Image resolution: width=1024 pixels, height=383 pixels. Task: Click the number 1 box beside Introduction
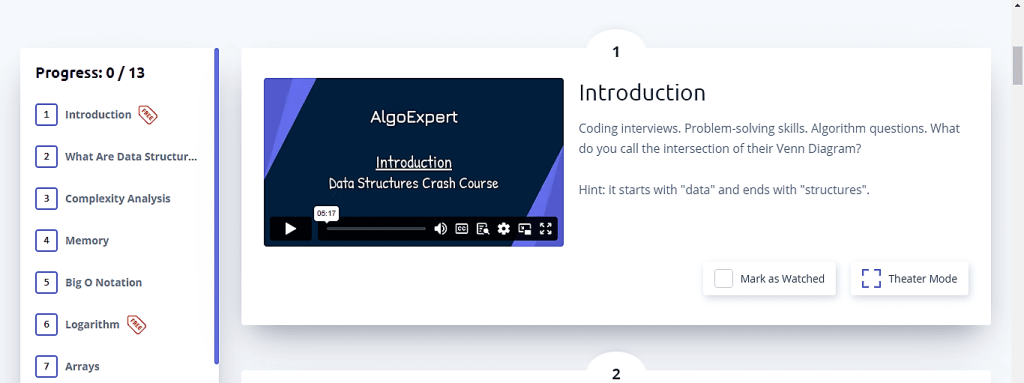pyautogui.click(x=46, y=115)
